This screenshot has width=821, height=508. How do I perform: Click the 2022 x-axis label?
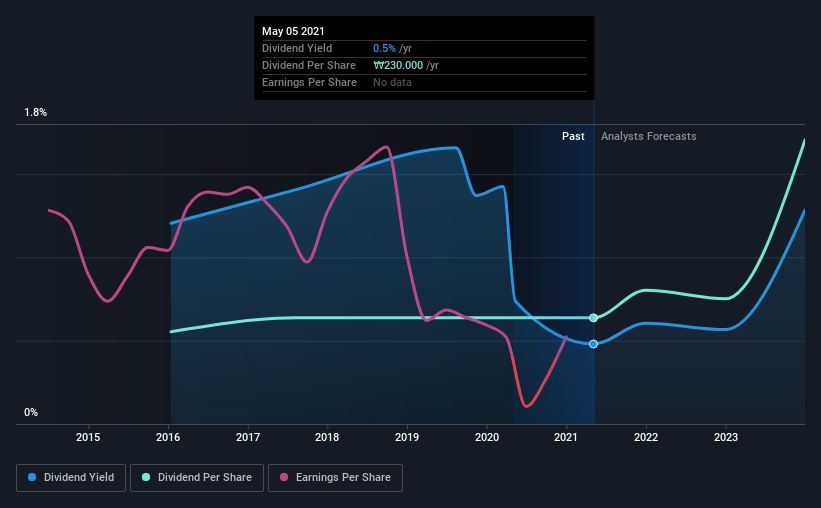coord(646,437)
